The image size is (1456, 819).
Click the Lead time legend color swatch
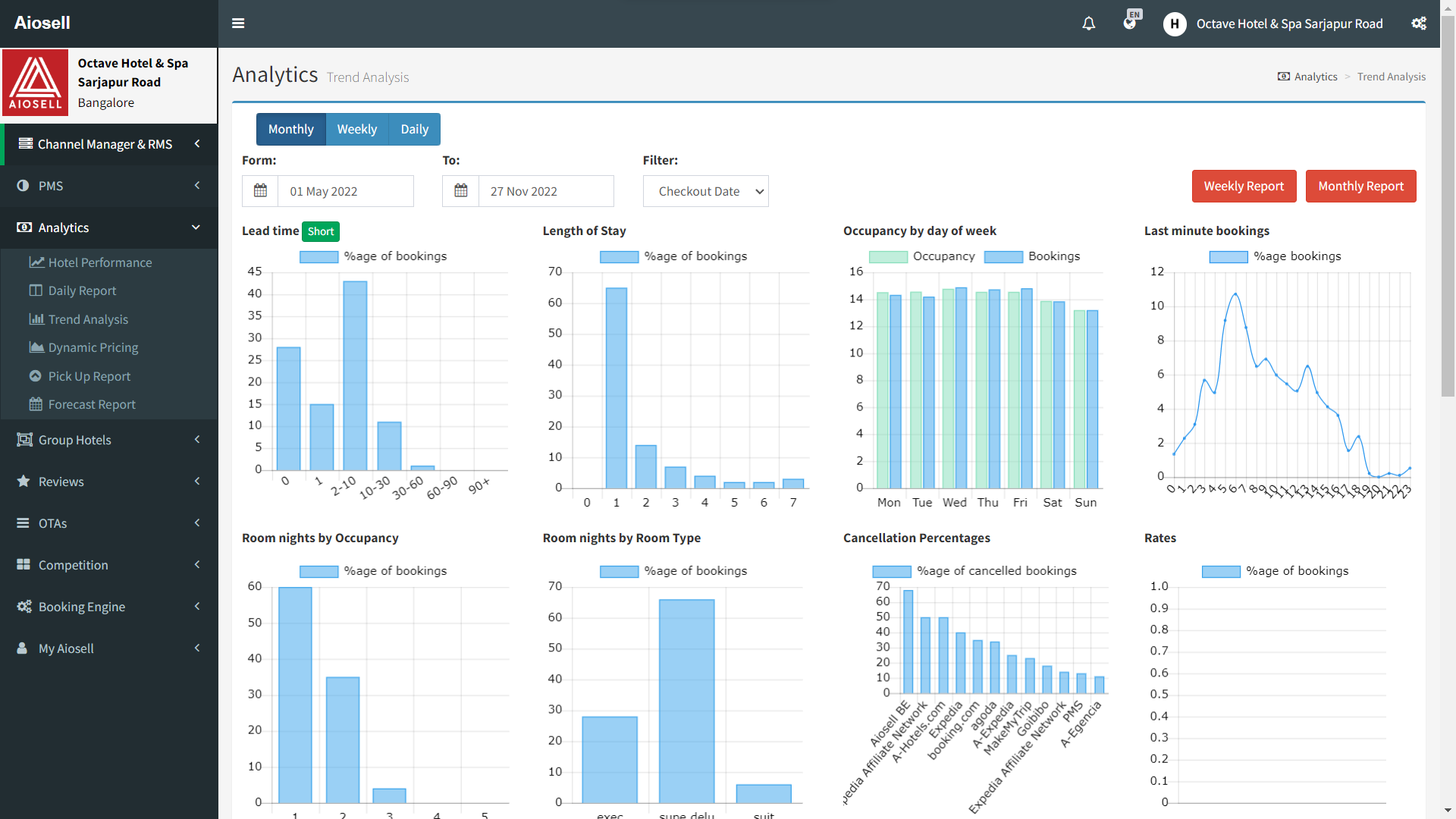(x=318, y=256)
